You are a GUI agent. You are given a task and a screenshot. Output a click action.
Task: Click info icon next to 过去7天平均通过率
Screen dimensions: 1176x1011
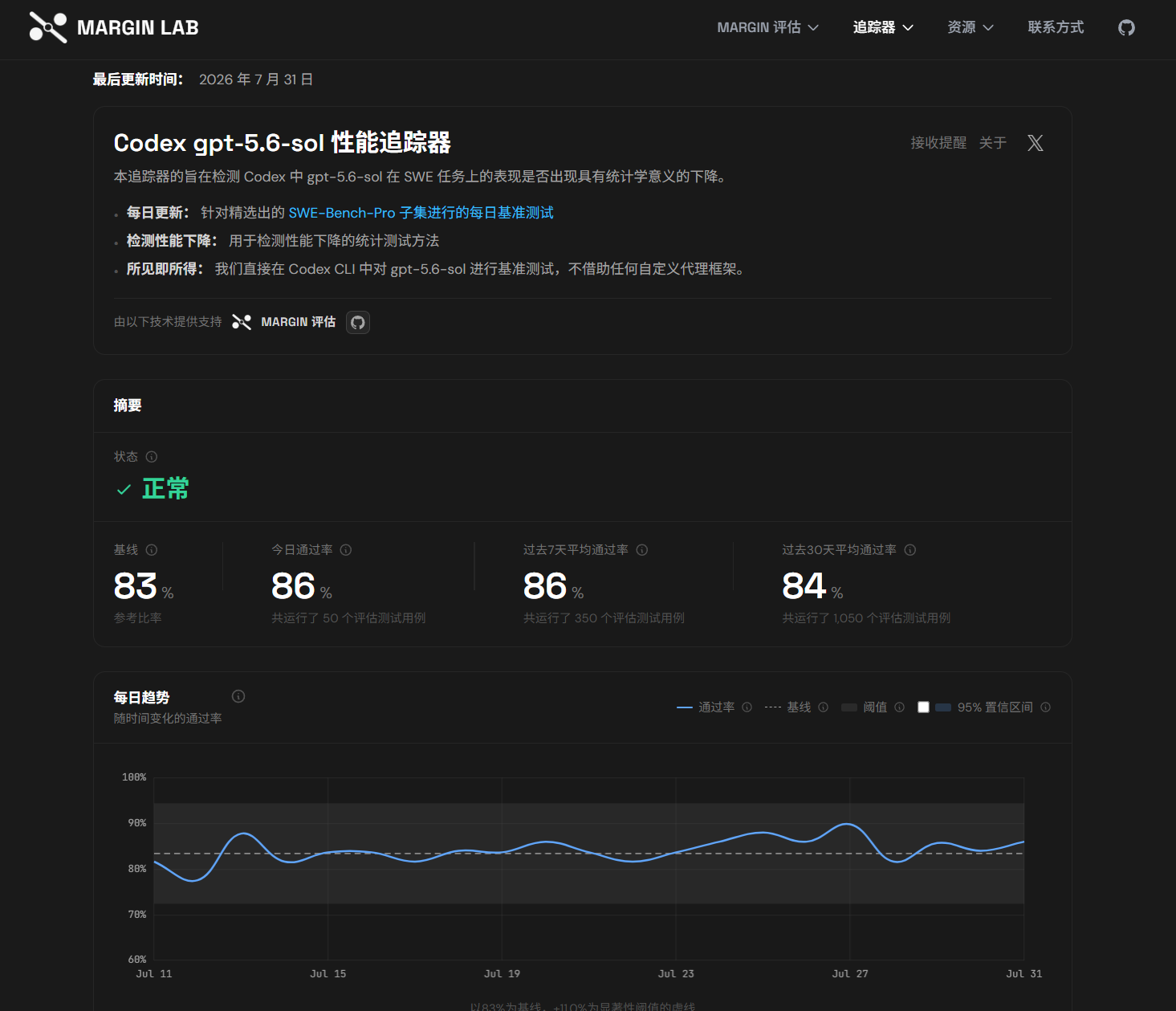[x=642, y=550]
